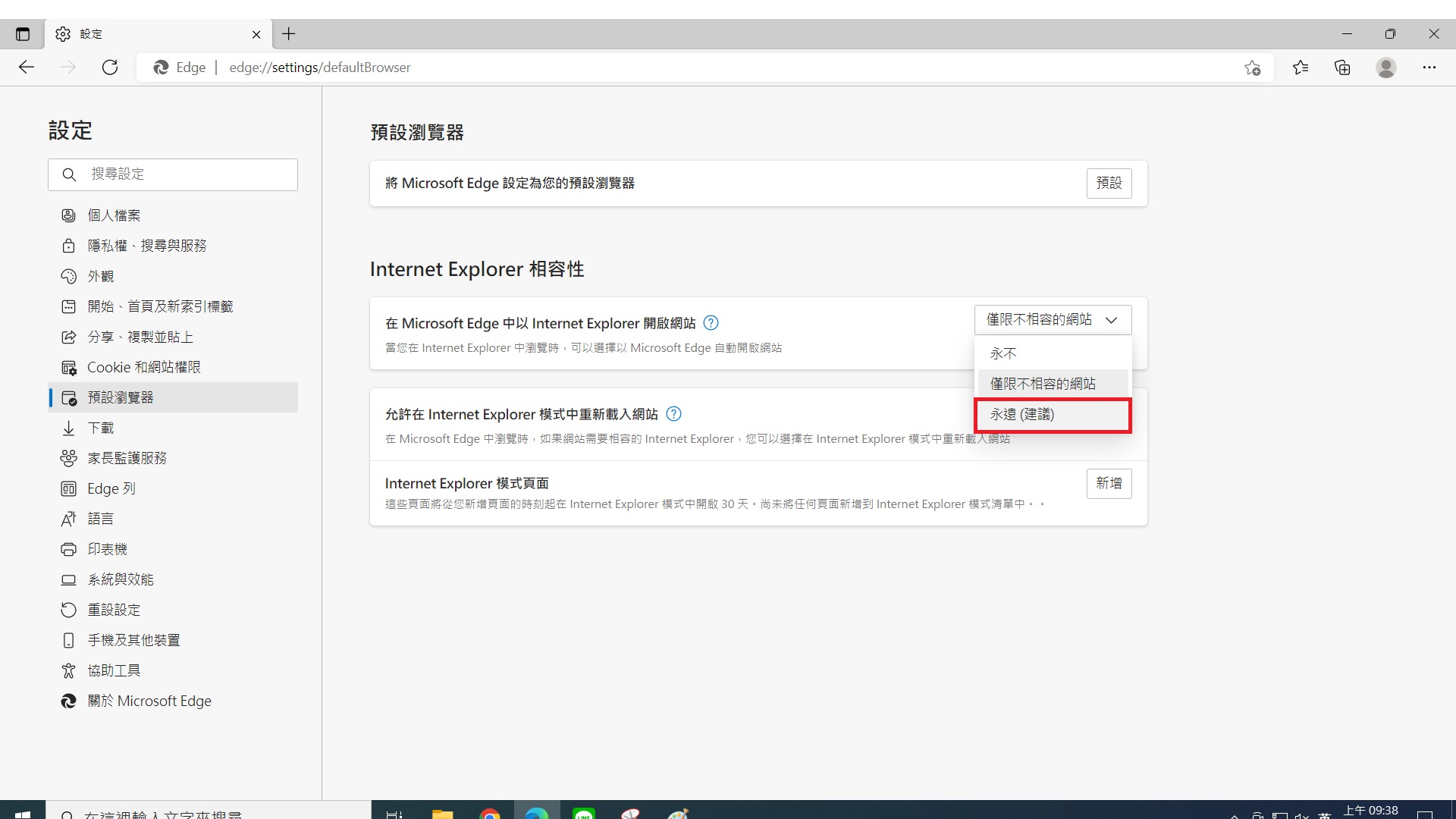
Task: Open the user profile avatar
Action: coord(1386,67)
